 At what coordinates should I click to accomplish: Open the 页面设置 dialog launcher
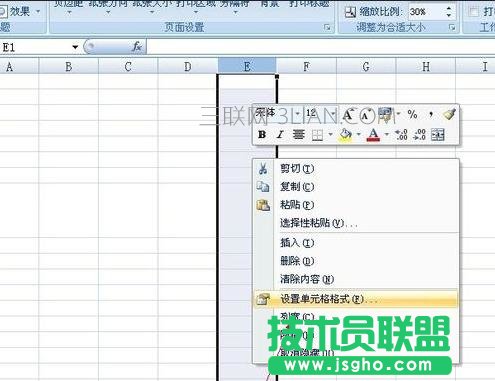(327, 27)
